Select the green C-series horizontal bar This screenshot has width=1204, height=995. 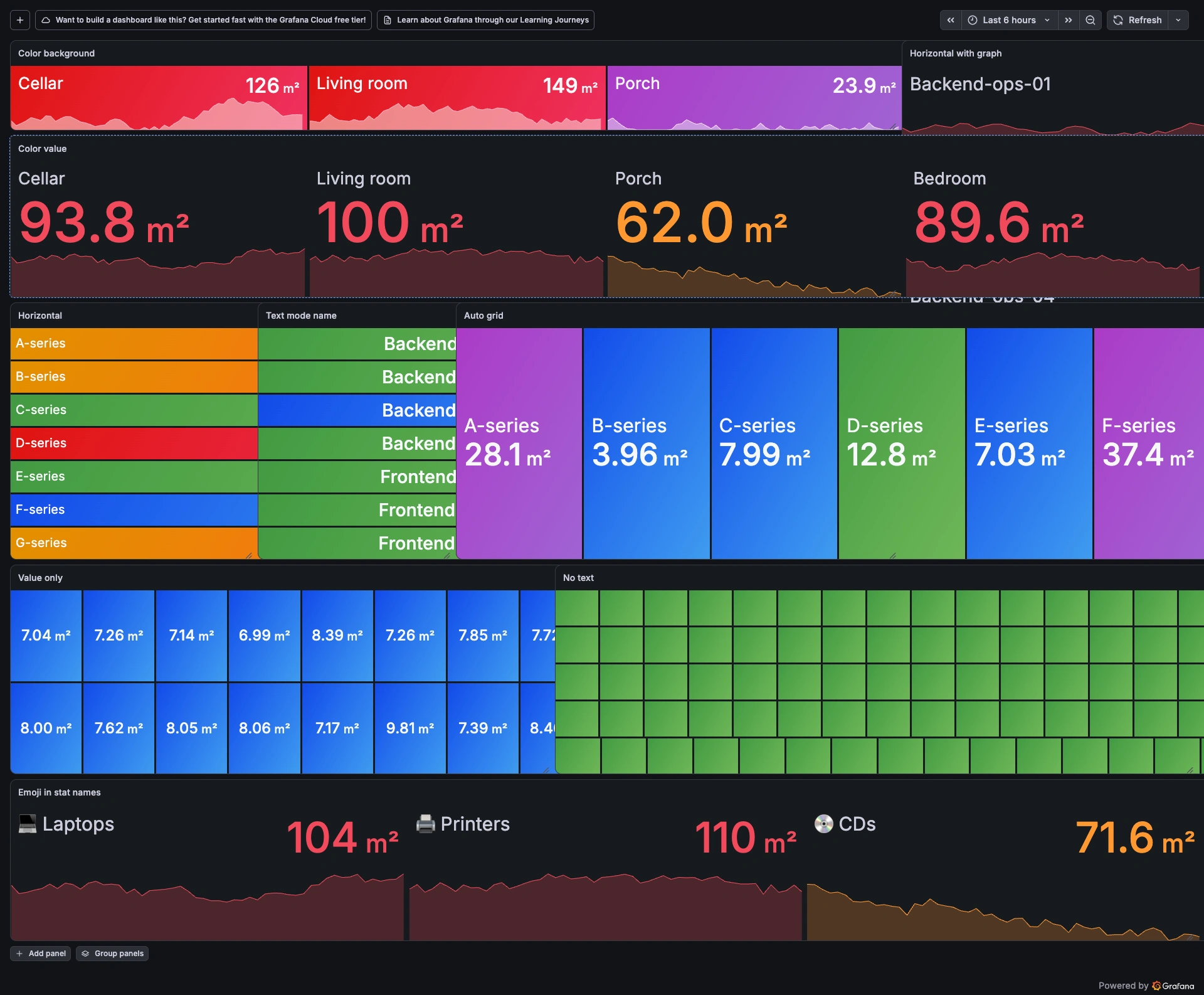[134, 410]
